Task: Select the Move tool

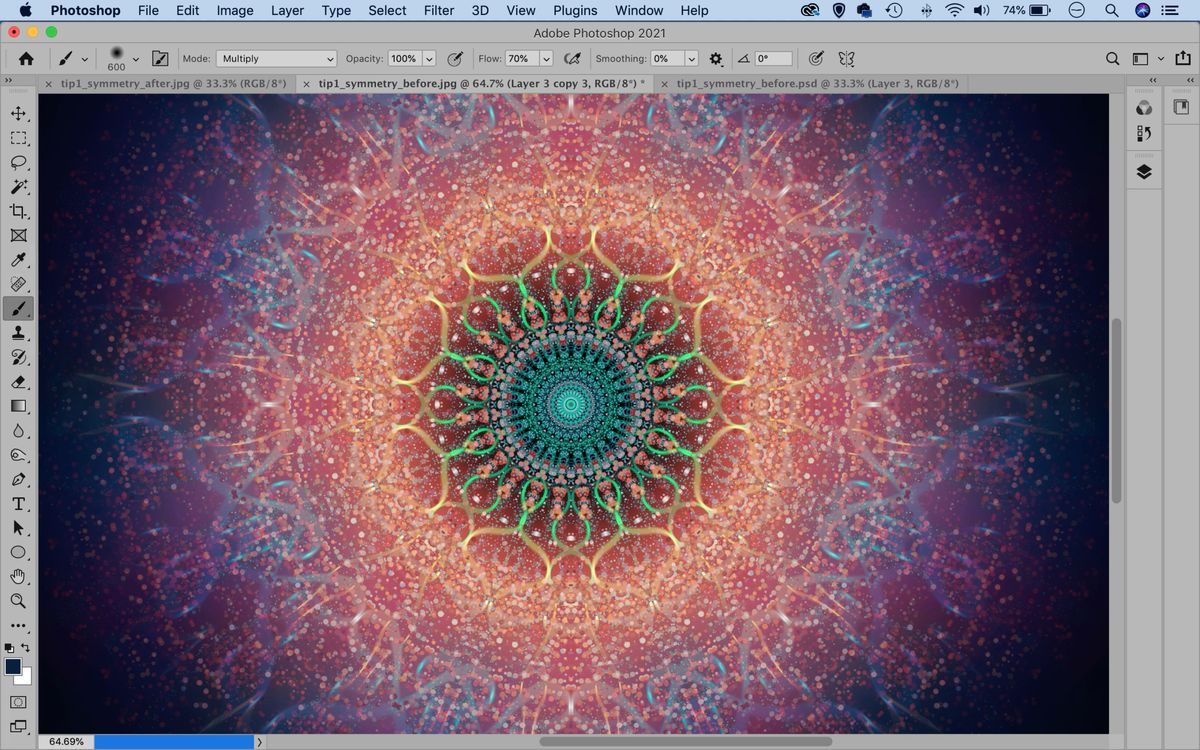Action: (19, 113)
